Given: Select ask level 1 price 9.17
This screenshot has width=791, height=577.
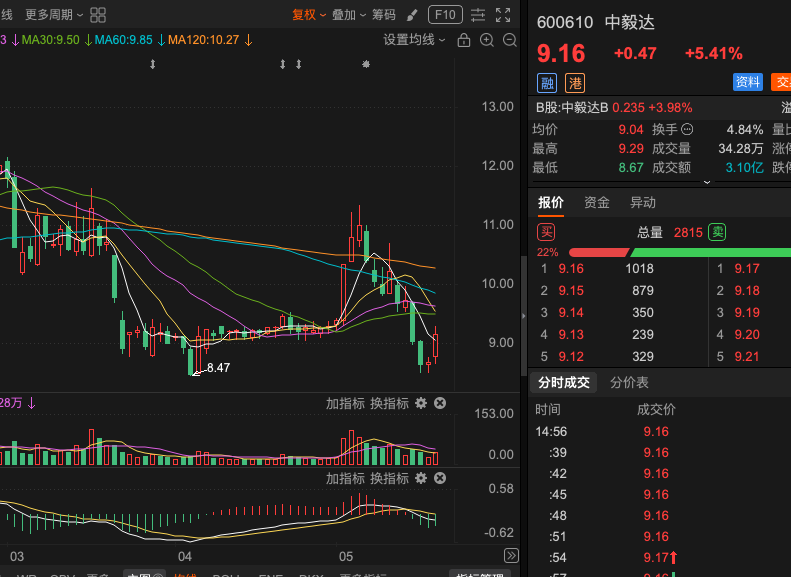Looking at the screenshot, I should (x=747, y=269).
